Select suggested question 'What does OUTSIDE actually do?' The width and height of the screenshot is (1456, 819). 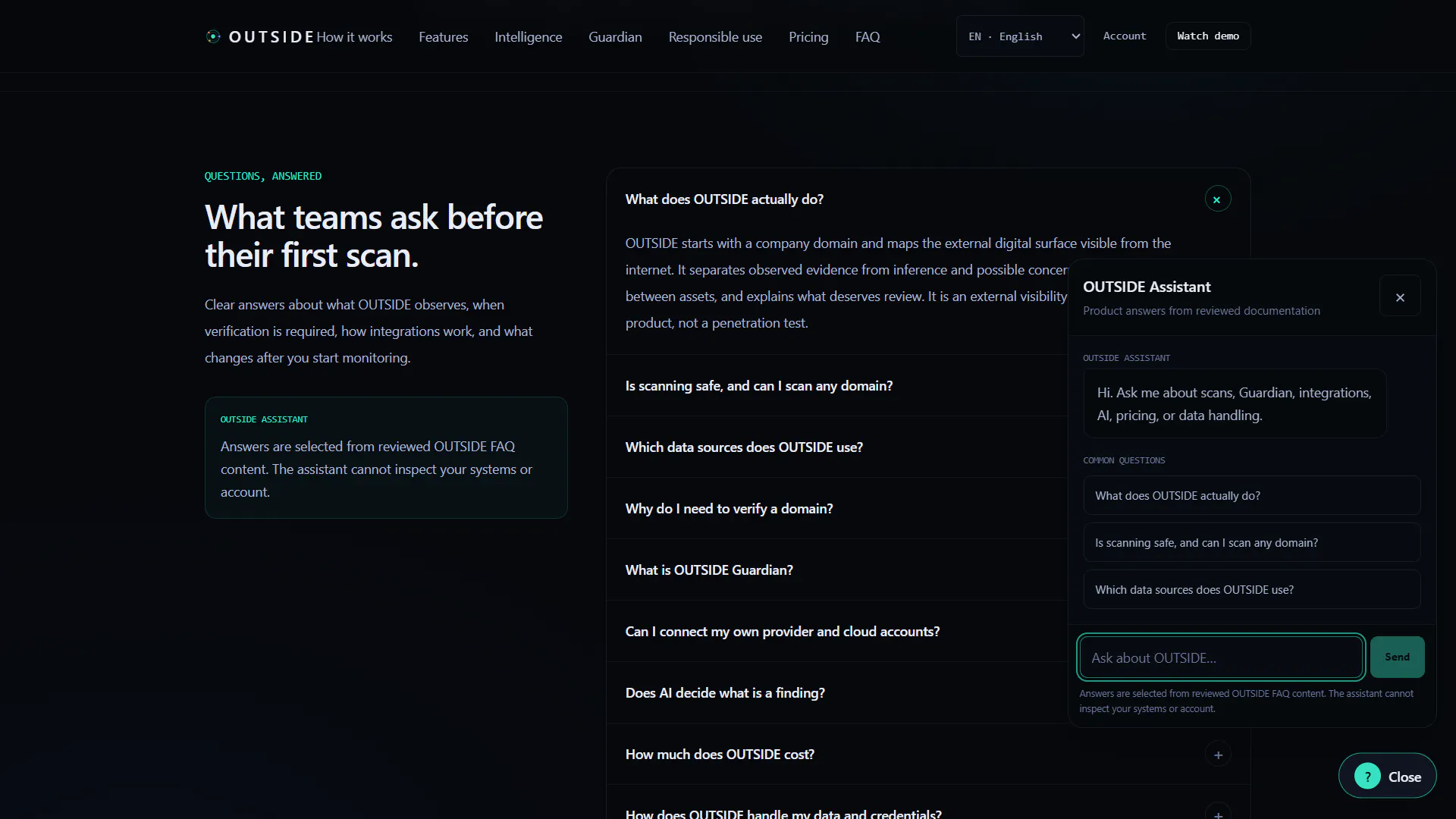tap(1251, 495)
